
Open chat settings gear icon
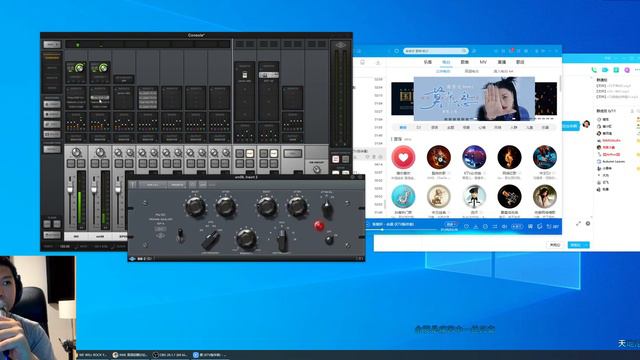click(x=588, y=224)
